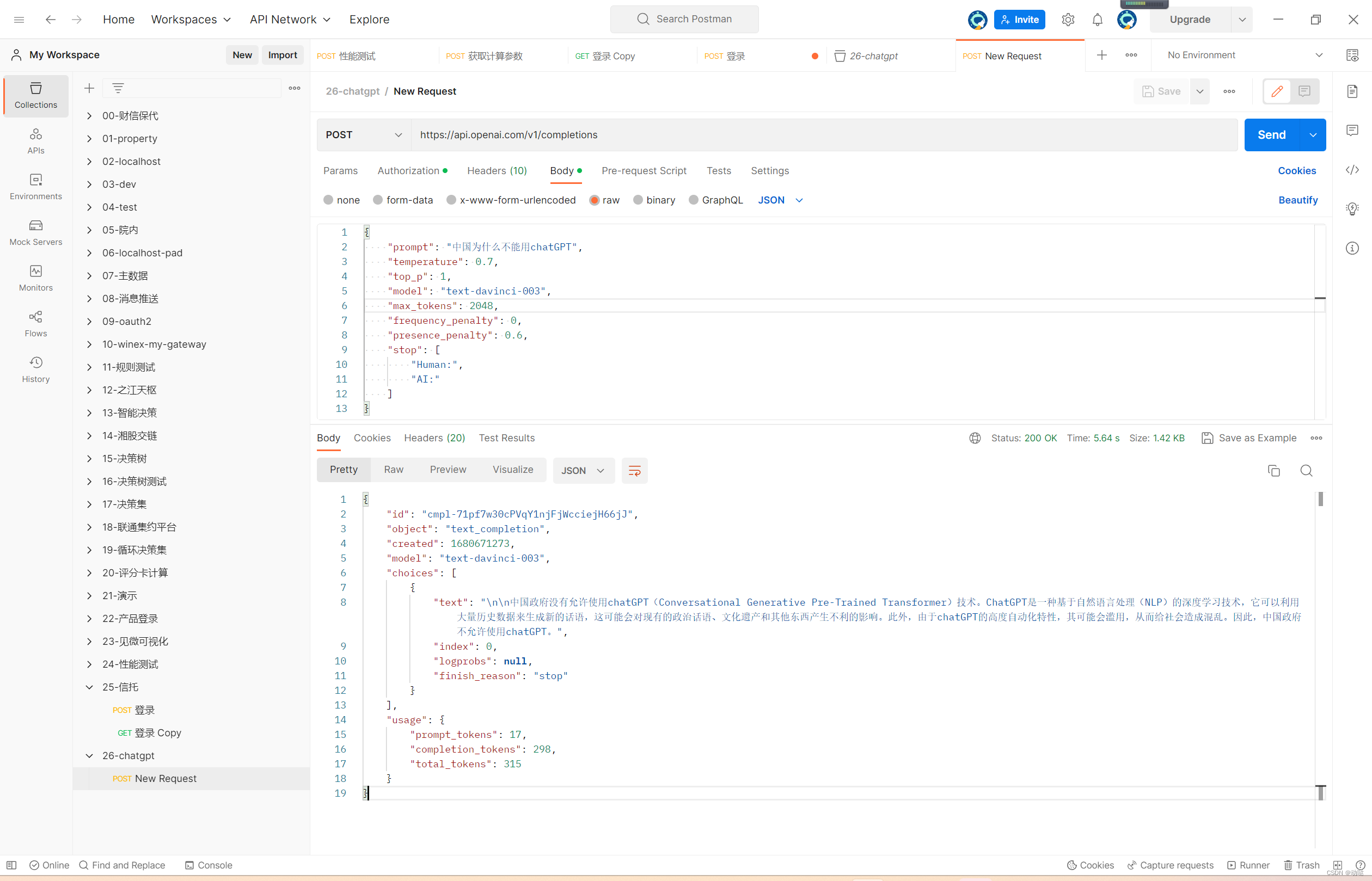Viewport: 1372px width, 881px height.
Task: Select the POST New Request tree item
Action: [192, 779]
